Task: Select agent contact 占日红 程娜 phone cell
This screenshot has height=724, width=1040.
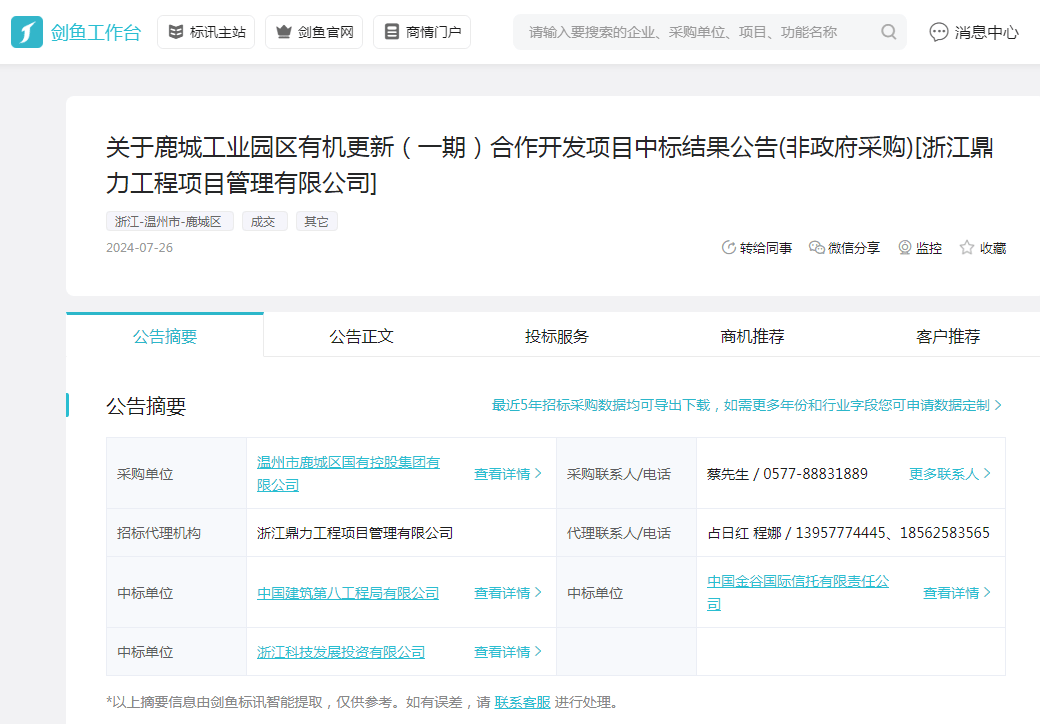Action: [851, 532]
